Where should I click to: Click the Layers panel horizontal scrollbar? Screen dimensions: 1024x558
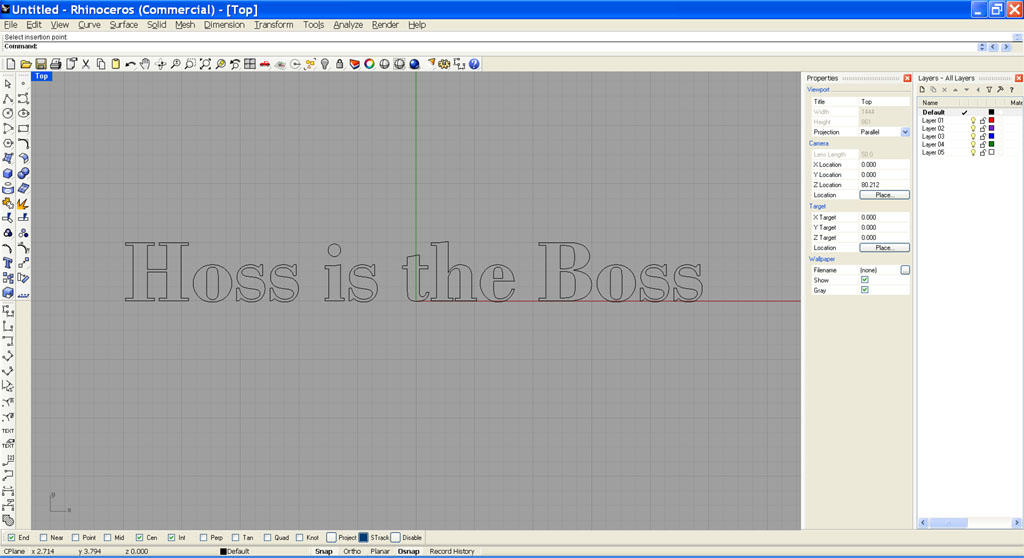(968, 523)
